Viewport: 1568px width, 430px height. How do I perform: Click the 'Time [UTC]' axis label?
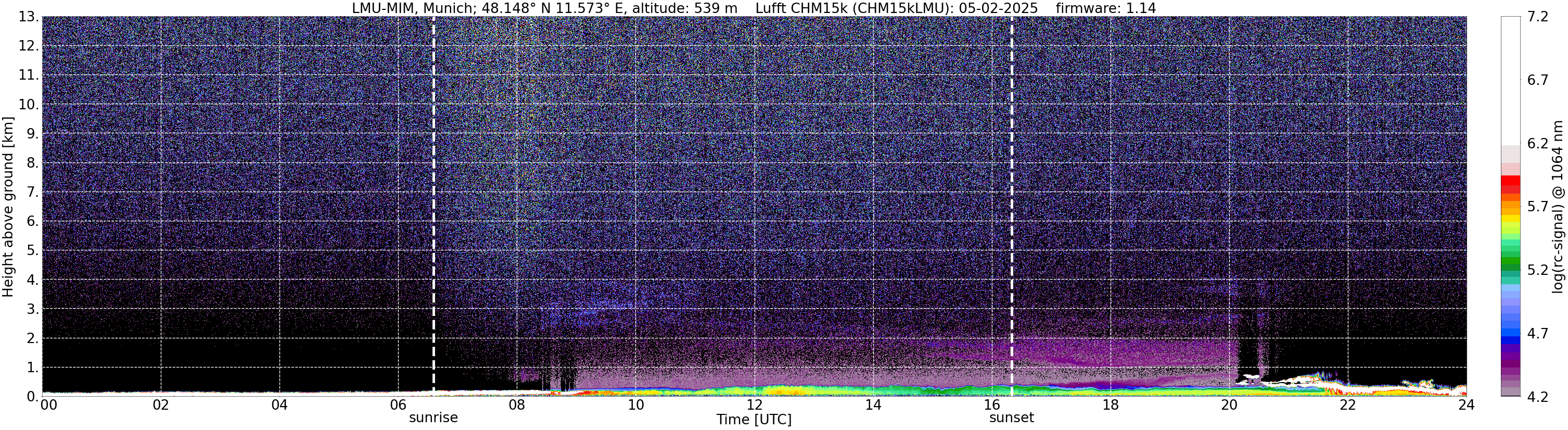[x=754, y=420]
